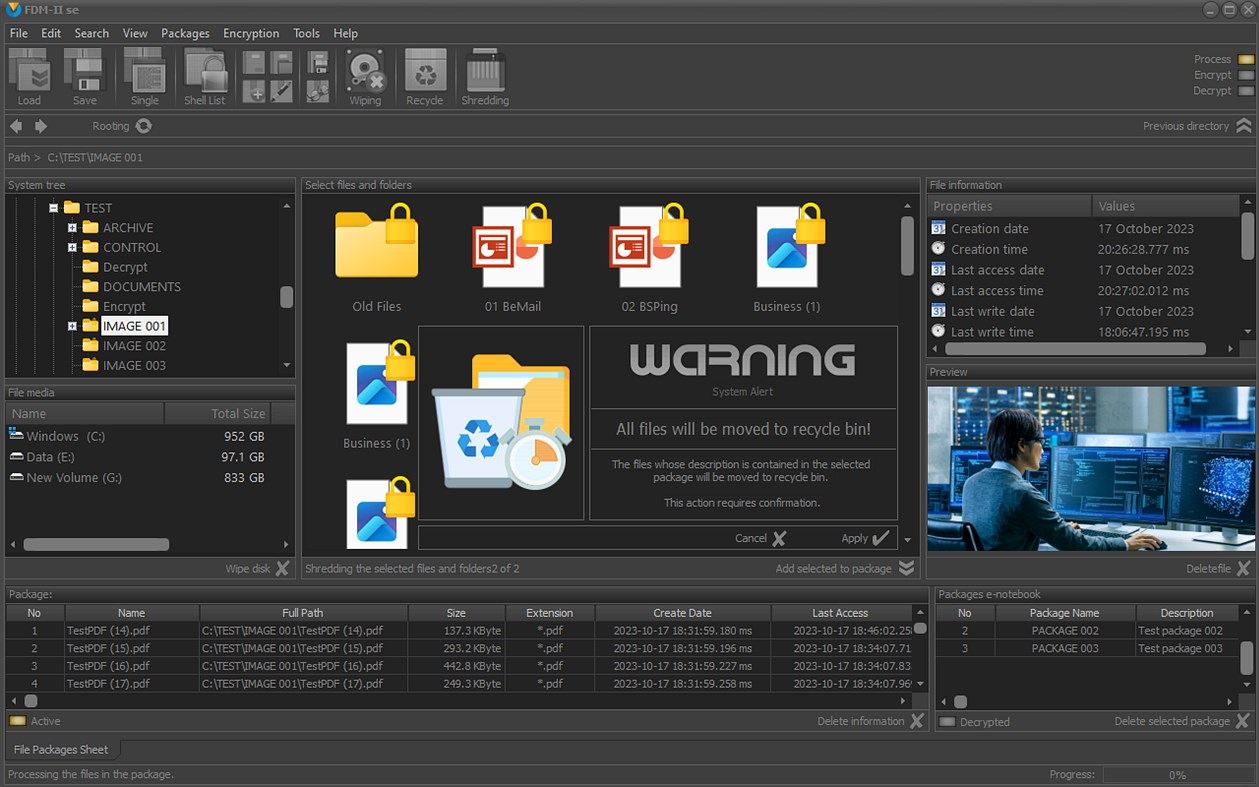Go to Previous directory
Screen dimensions: 1259x787
point(1243,126)
